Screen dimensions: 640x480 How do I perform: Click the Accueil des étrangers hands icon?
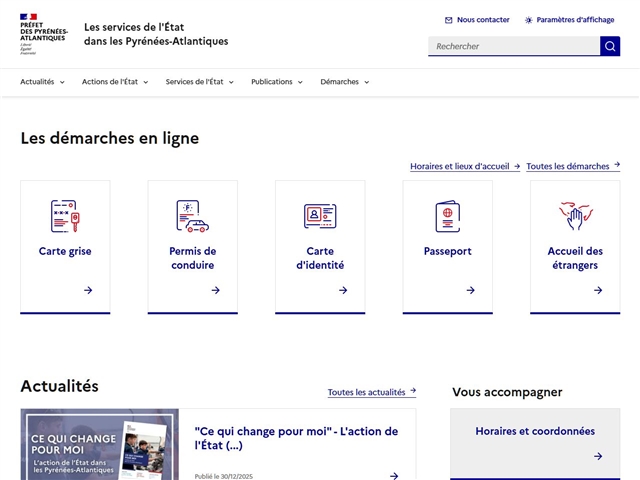(575, 216)
